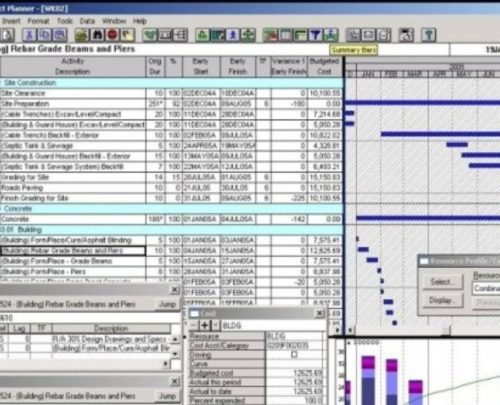Click up arrow of relationship list scrollbar

pos(175,338)
